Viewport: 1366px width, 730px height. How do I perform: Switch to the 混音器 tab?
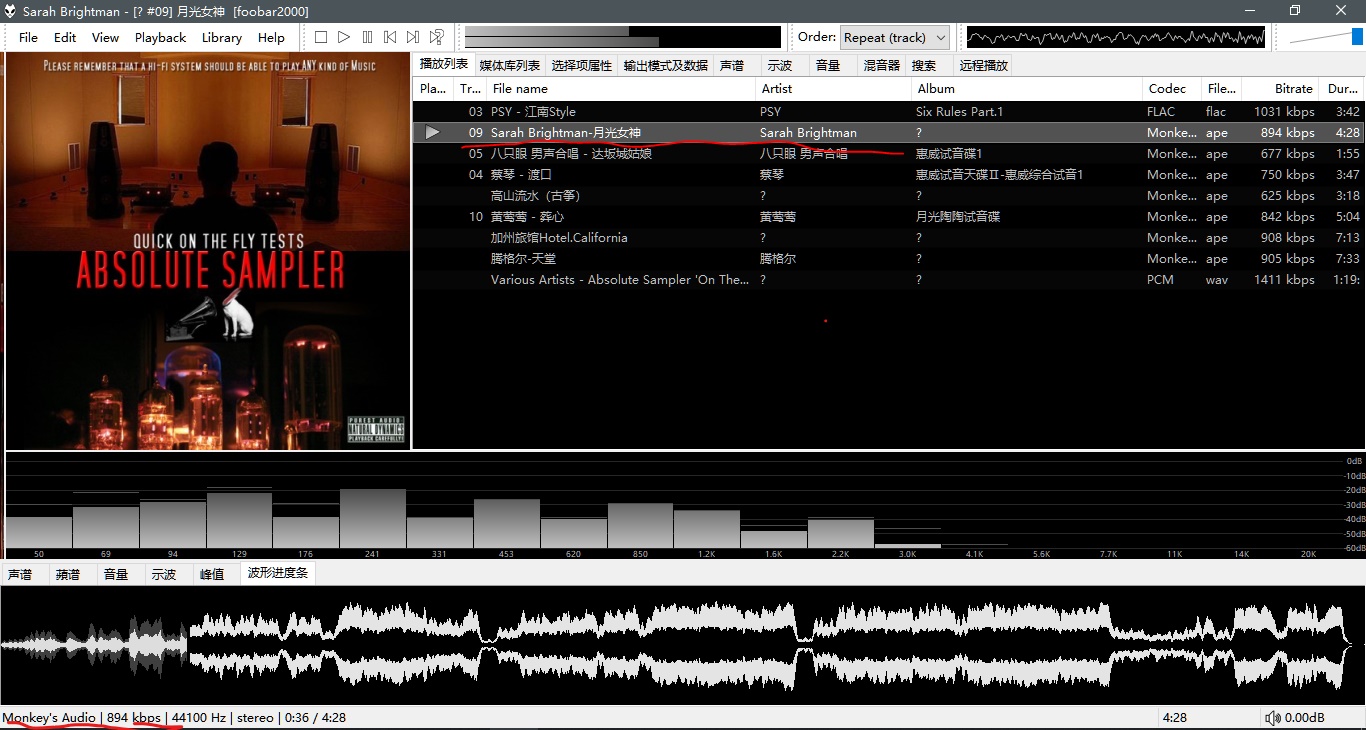[881, 66]
